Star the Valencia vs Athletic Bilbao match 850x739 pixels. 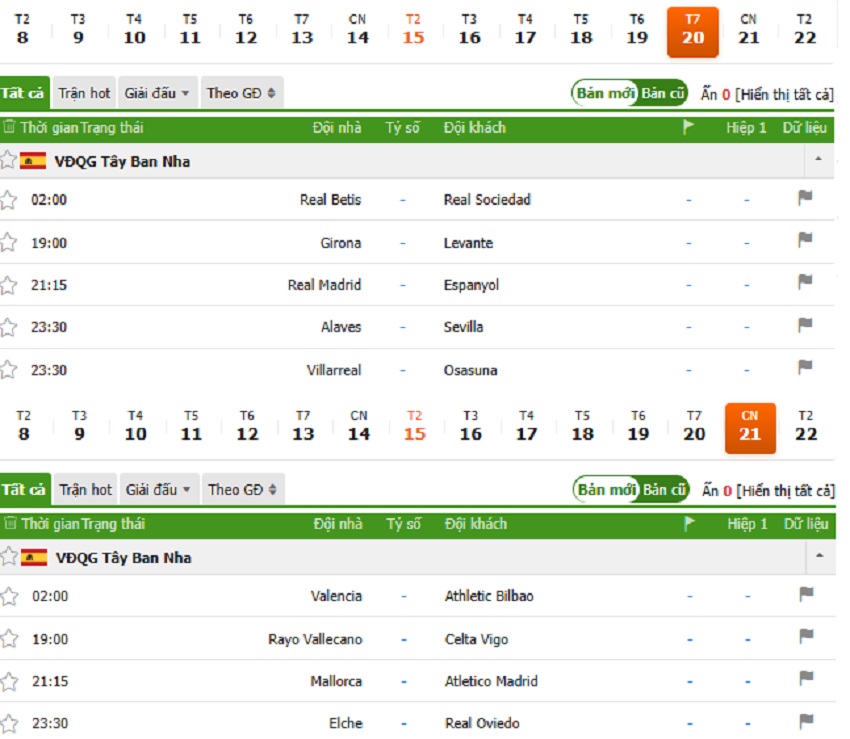click(9, 596)
